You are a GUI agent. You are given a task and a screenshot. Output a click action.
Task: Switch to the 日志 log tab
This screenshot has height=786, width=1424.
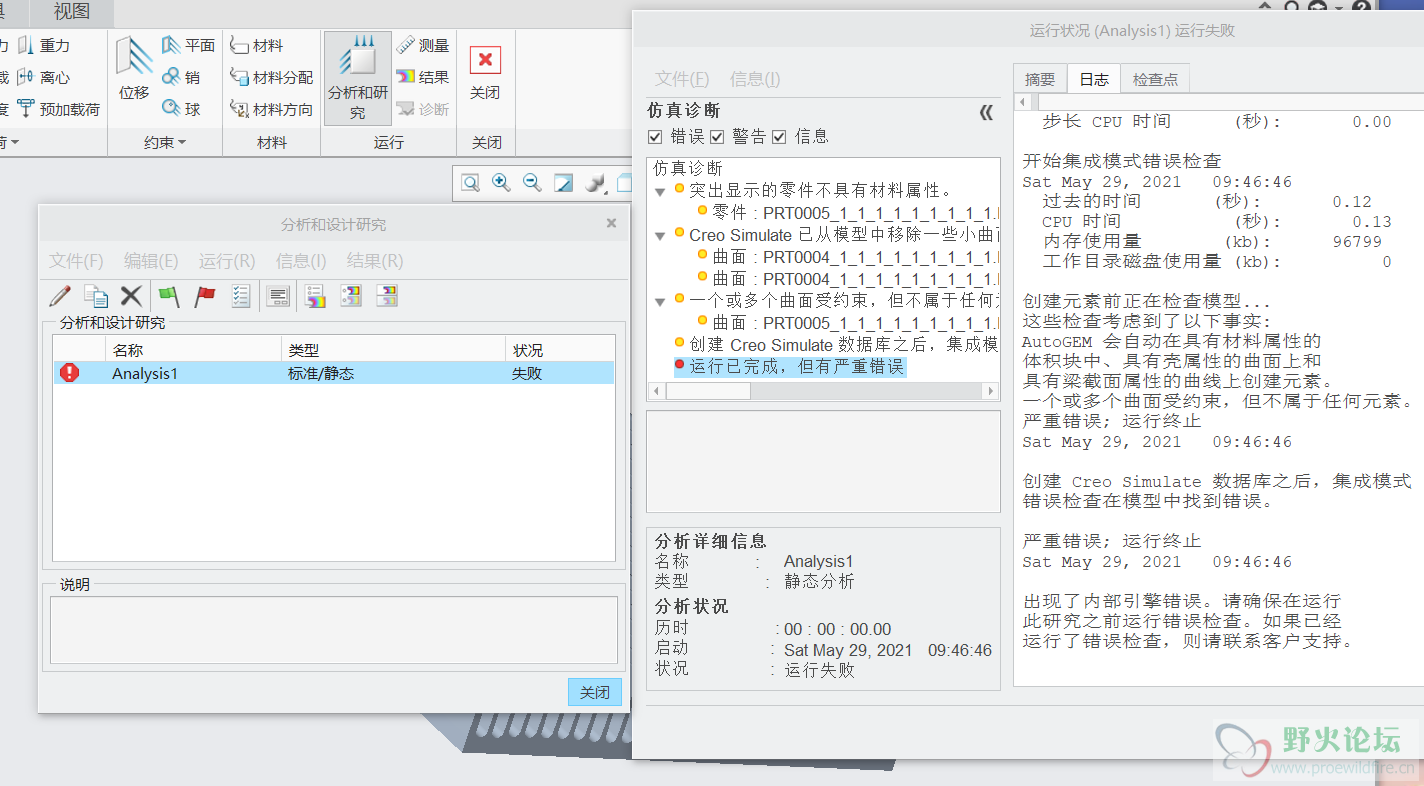point(1094,79)
